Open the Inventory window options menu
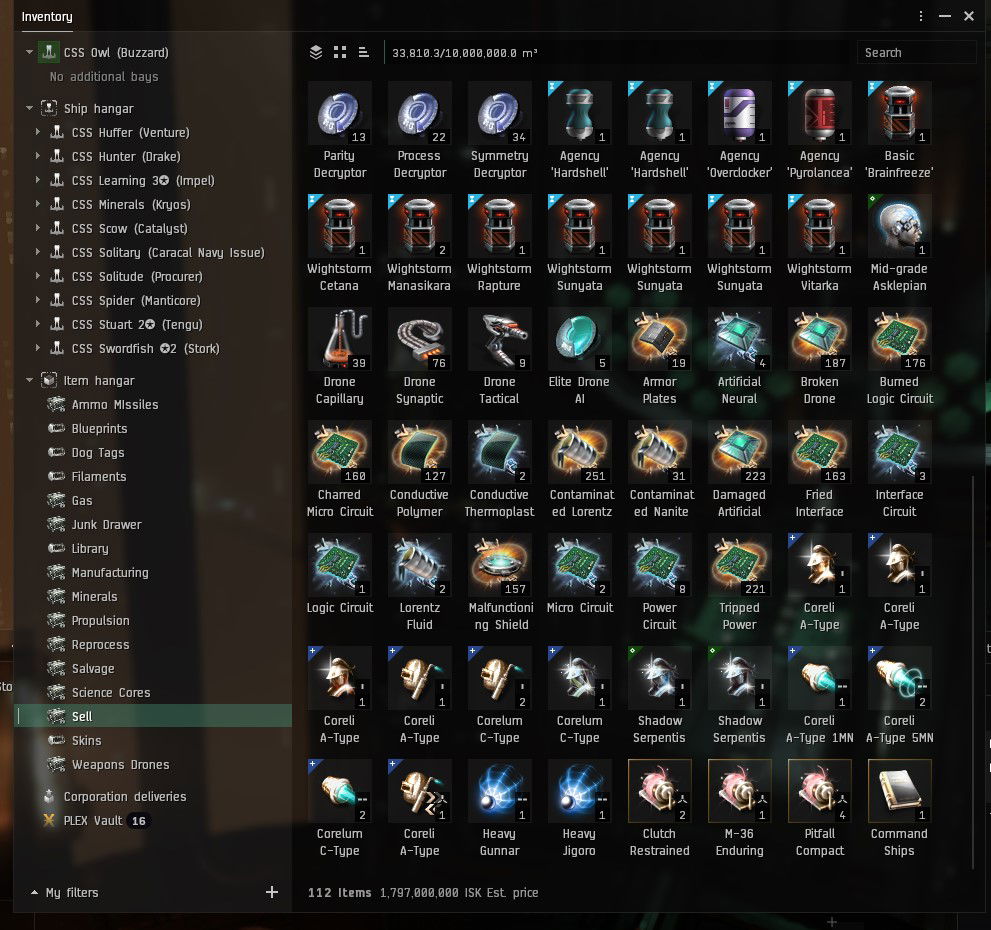The width and height of the screenshot is (991, 930). point(921,16)
